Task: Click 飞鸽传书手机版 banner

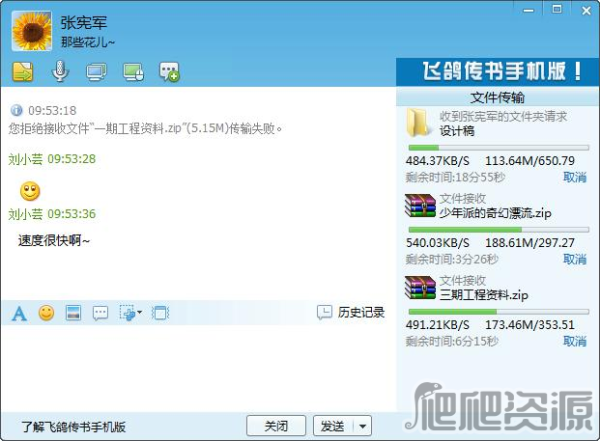Action: [497, 72]
